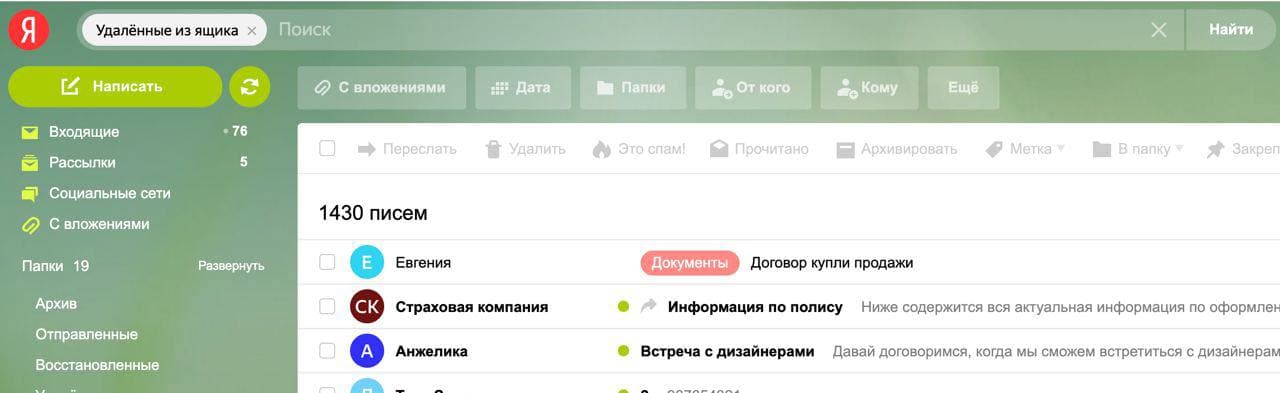Click the Архивировать icon

(845, 149)
